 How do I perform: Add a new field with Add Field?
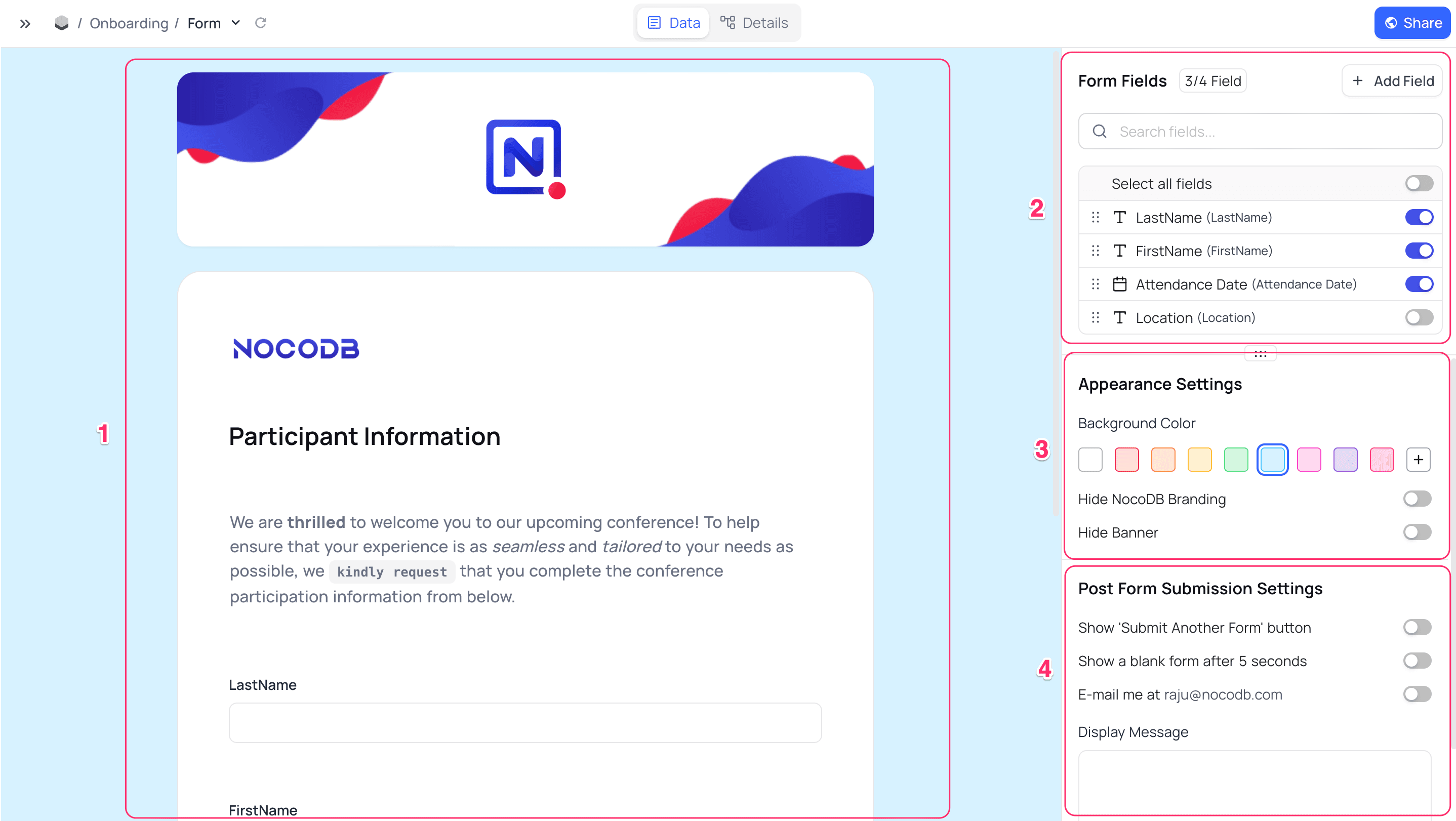1392,80
